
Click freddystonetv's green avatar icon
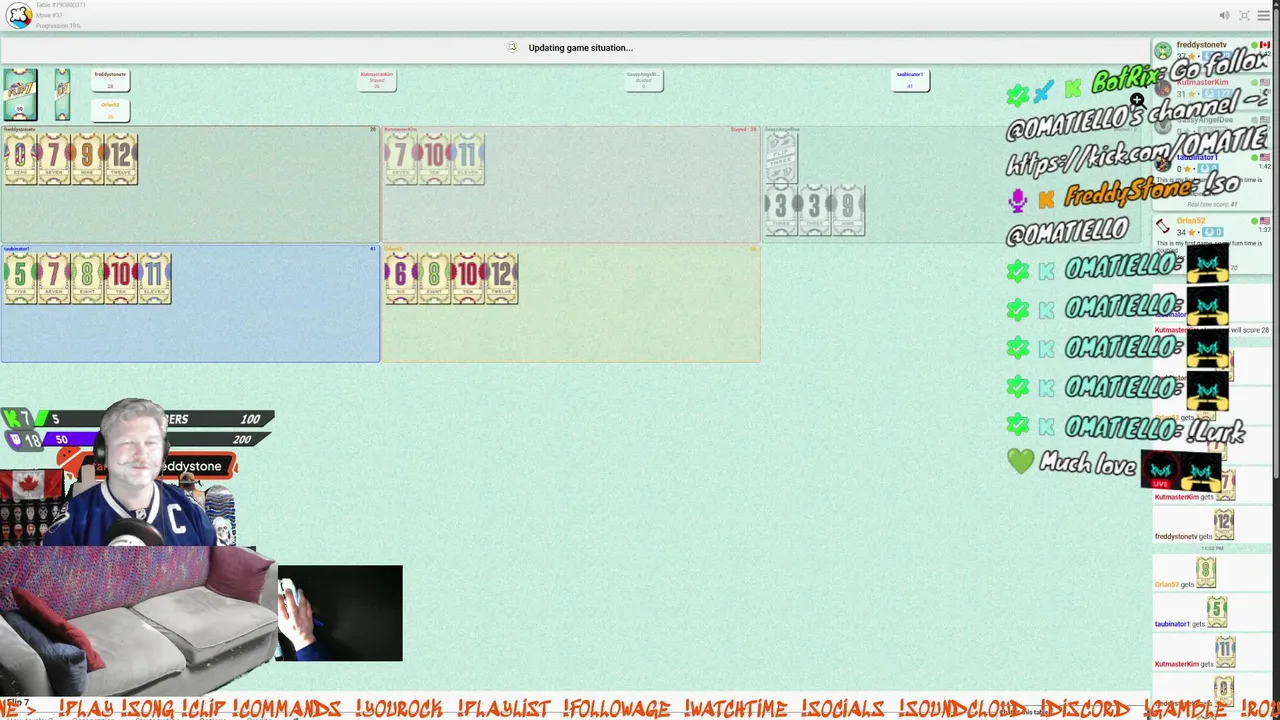(x=1163, y=50)
